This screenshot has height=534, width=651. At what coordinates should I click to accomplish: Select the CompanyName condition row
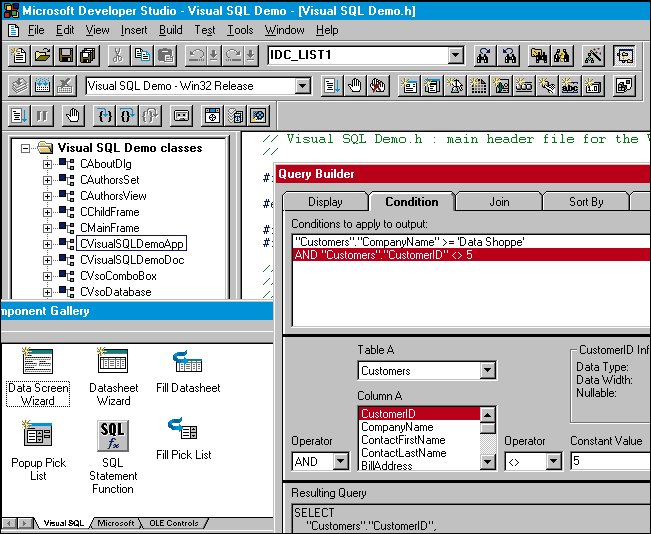(471, 242)
